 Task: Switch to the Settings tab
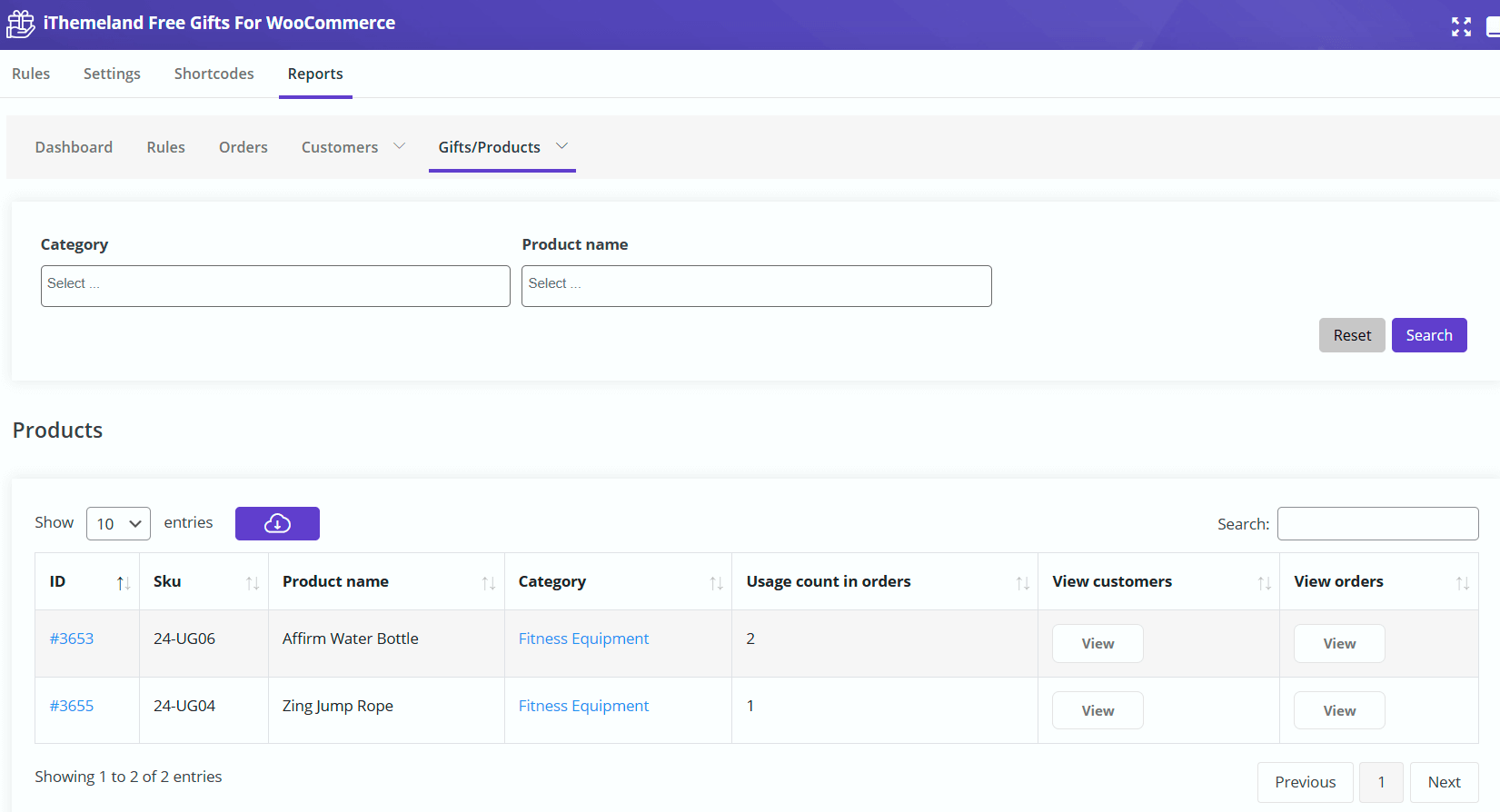click(112, 74)
